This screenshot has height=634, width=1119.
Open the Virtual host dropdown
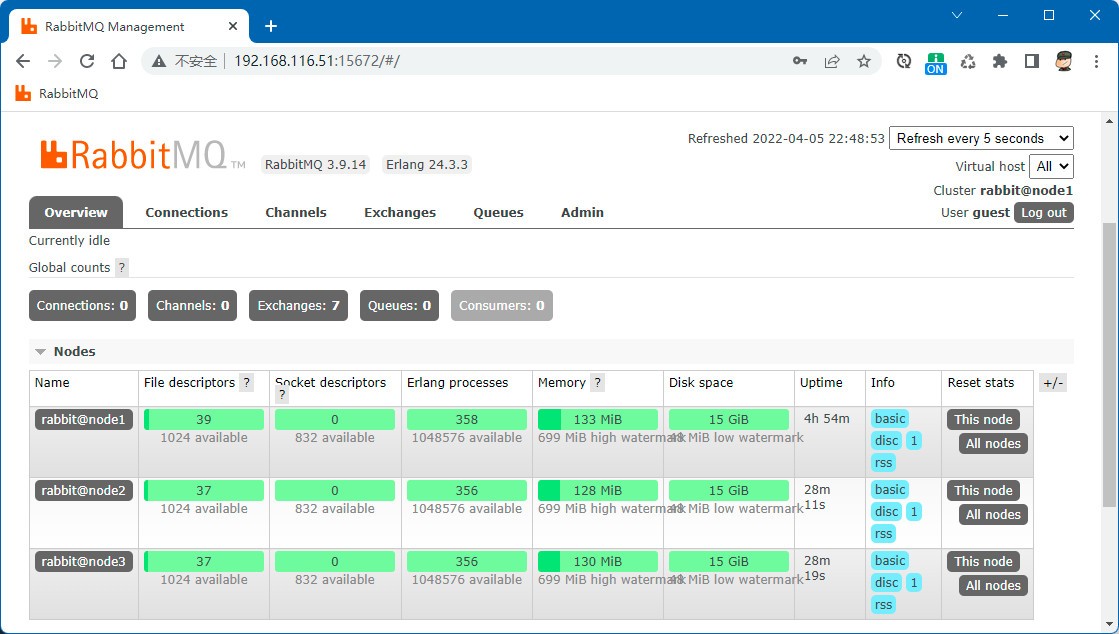point(1051,166)
